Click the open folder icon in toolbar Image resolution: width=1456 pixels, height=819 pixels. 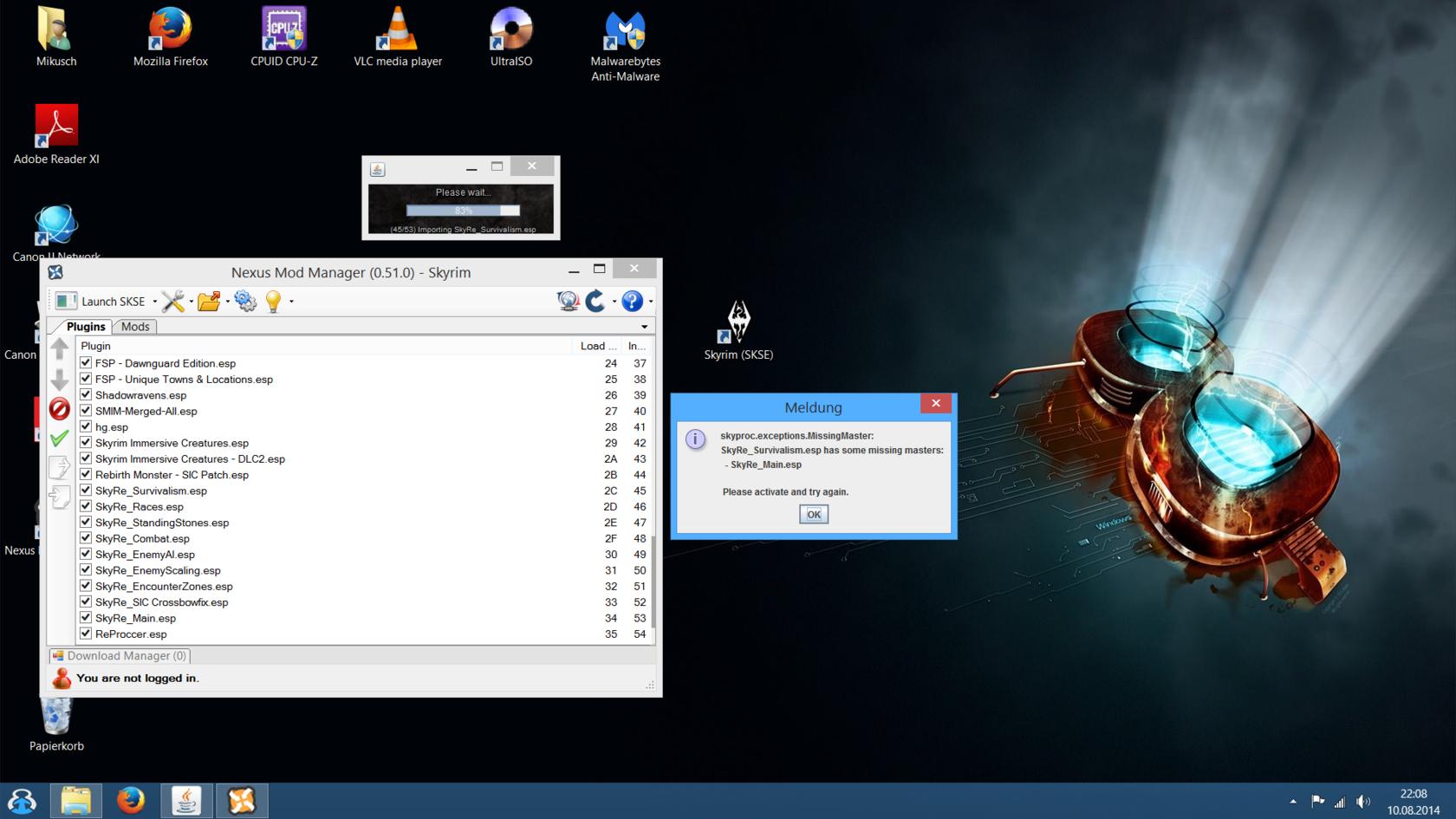tap(209, 301)
